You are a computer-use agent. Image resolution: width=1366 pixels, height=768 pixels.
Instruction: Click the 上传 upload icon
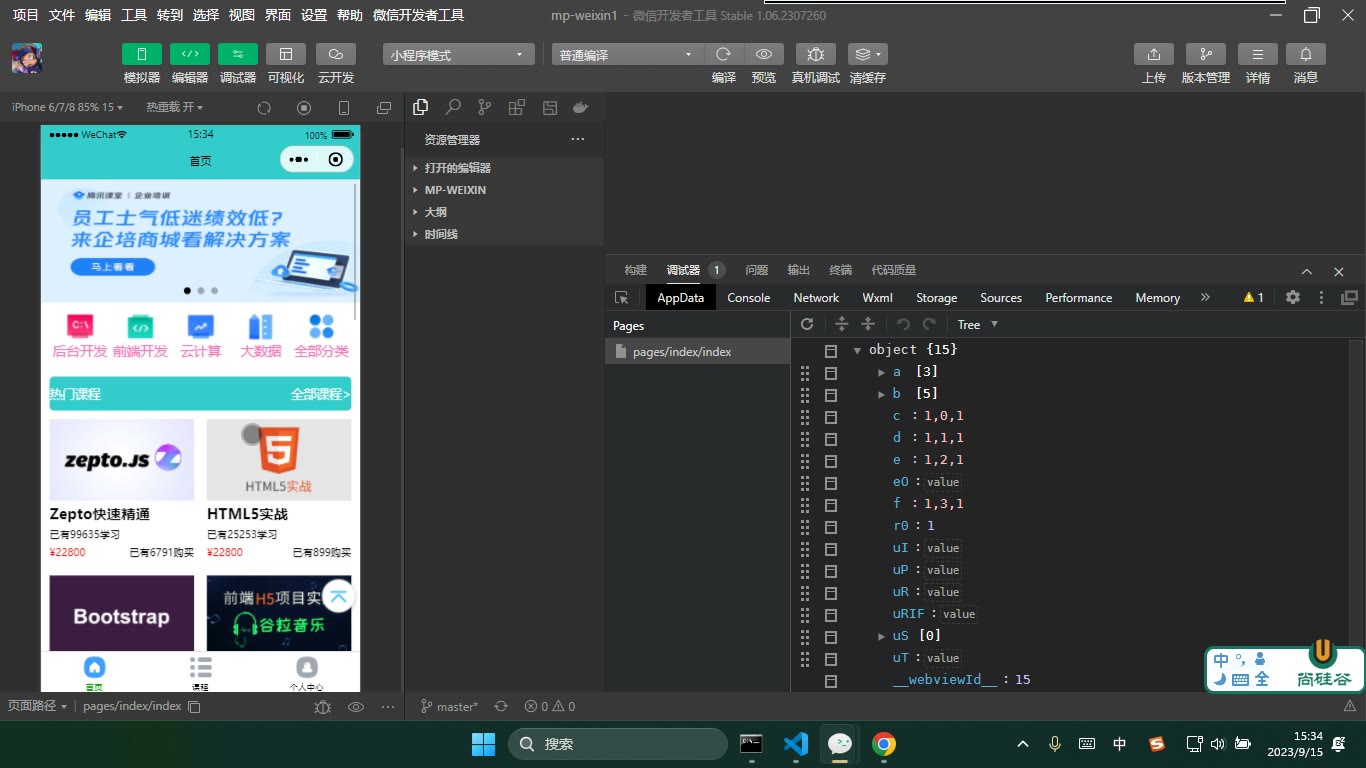pos(1154,54)
